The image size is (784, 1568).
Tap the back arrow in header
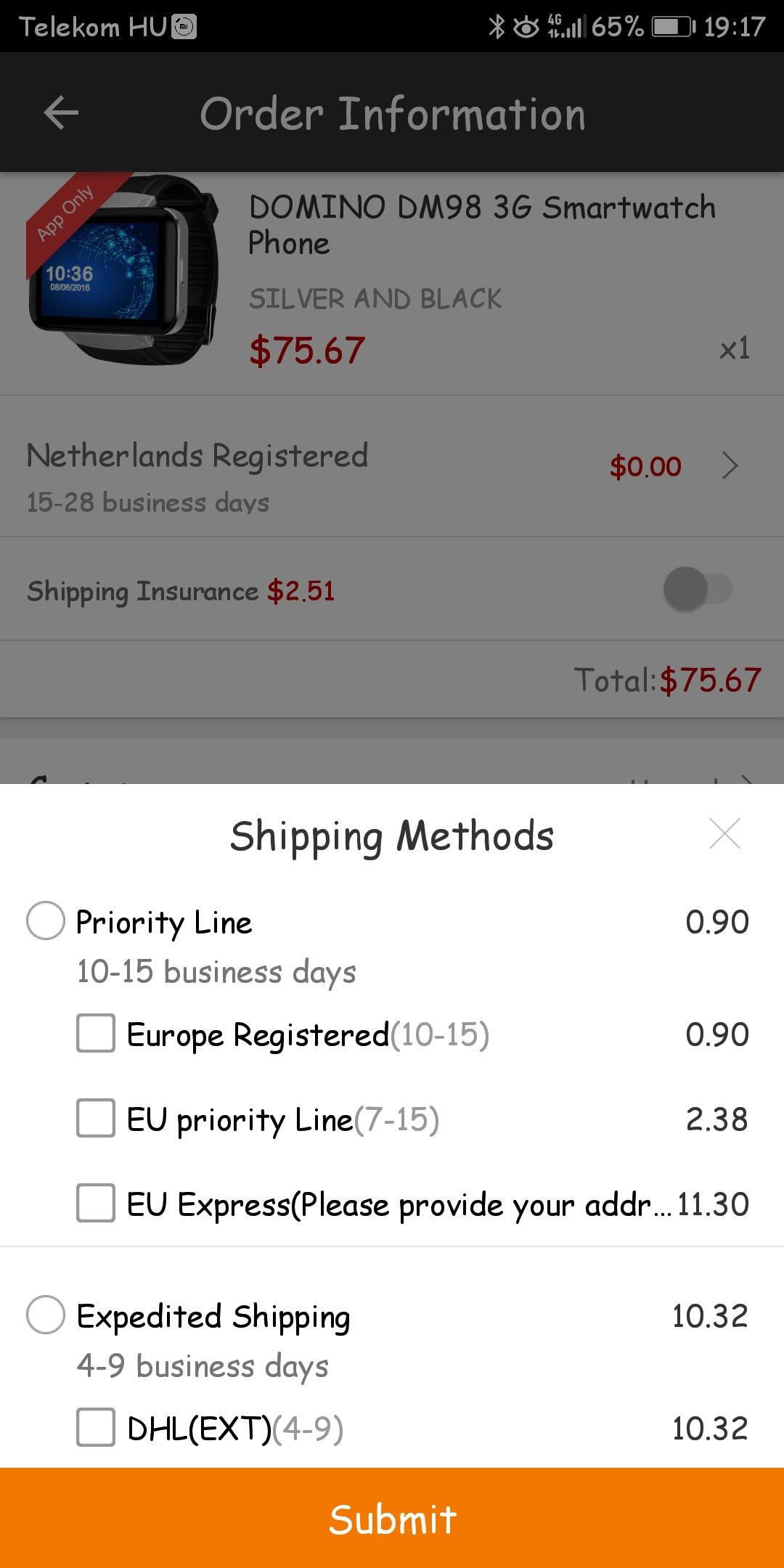click(61, 113)
